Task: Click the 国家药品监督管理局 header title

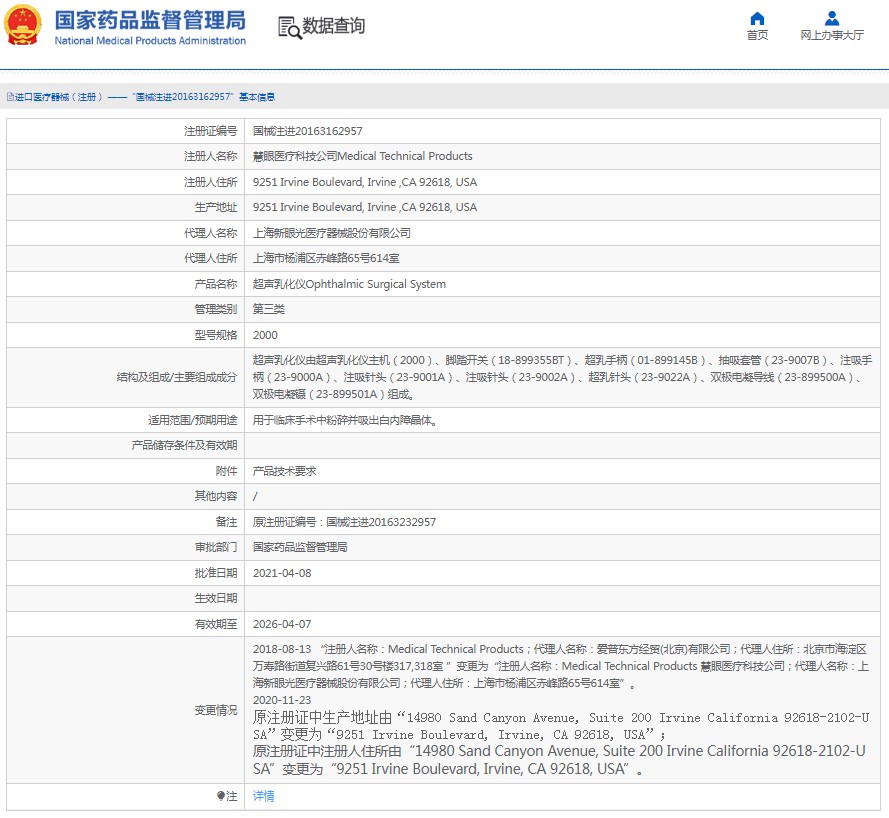Action: pyautogui.click(x=150, y=20)
